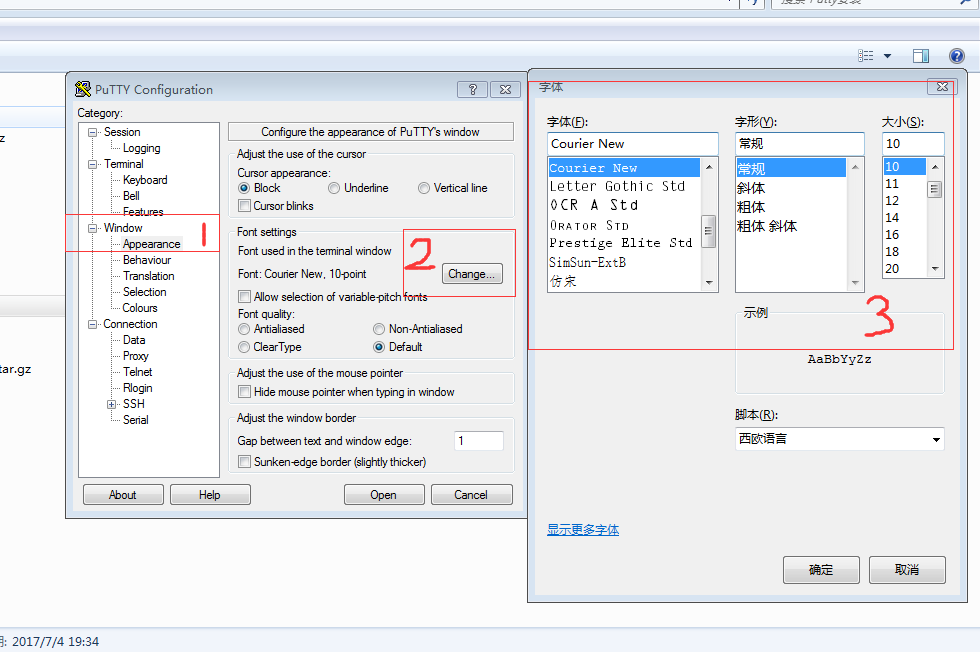Screen dimensions: 980x652
Task: Click the gap between text and edge field
Action: coord(479,441)
